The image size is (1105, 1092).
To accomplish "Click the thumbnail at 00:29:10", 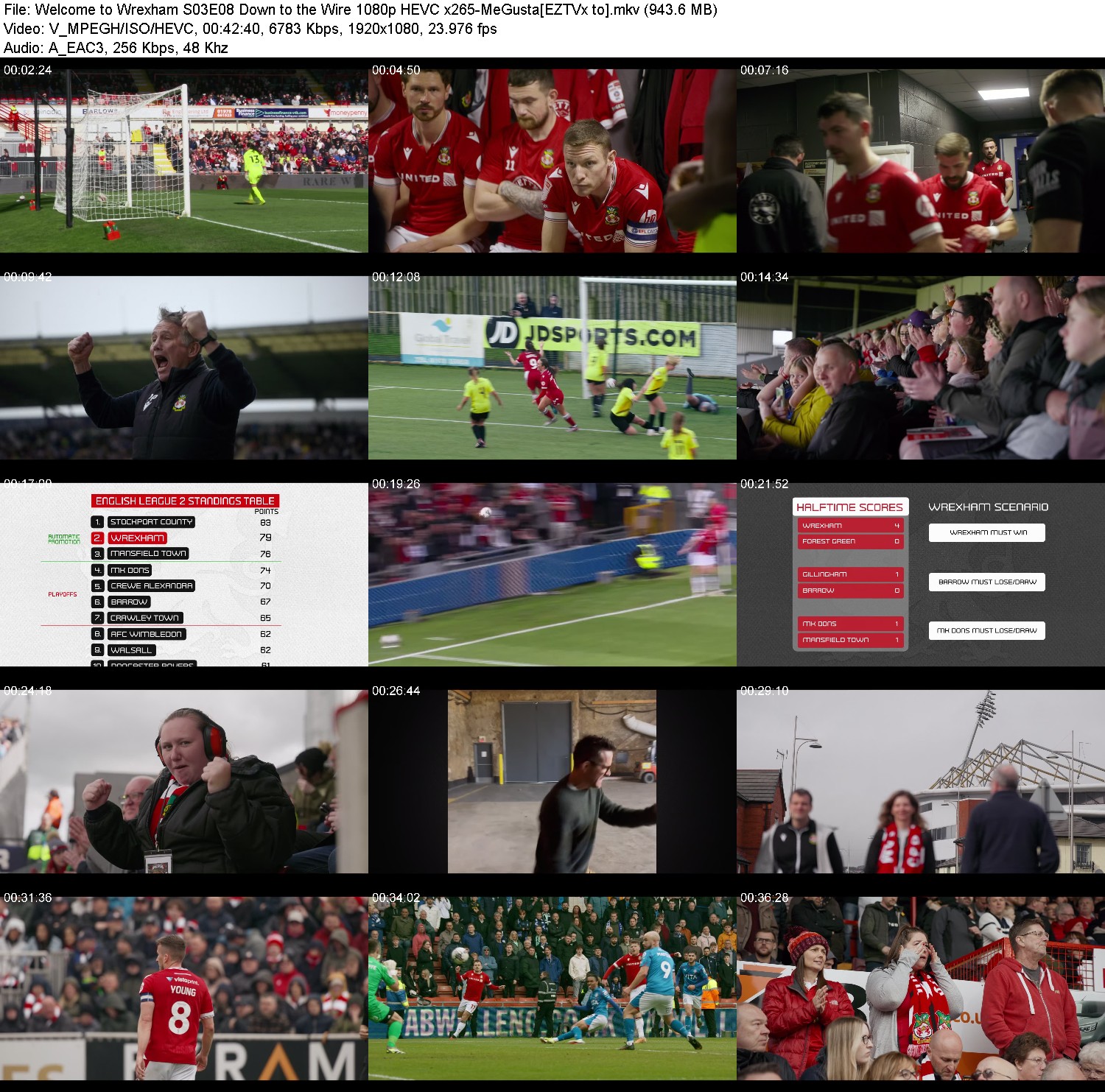I will 921,781.
